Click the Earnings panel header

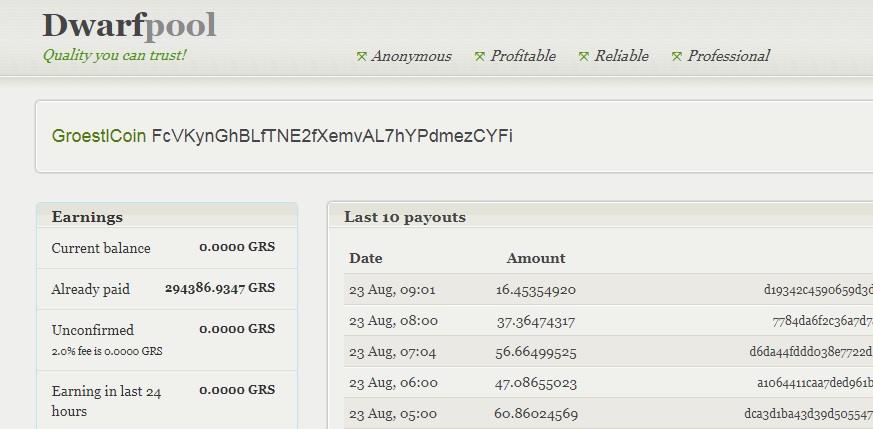pos(87,217)
